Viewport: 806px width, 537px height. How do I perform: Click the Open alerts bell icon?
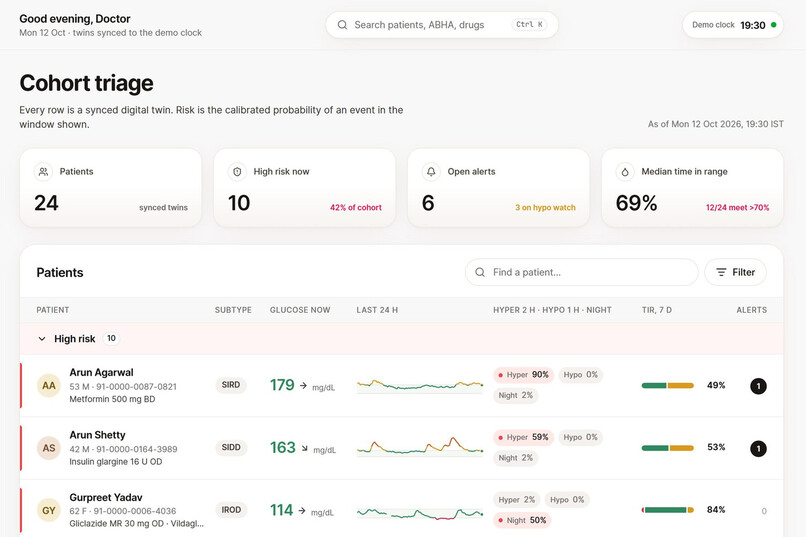pyautogui.click(x=431, y=172)
